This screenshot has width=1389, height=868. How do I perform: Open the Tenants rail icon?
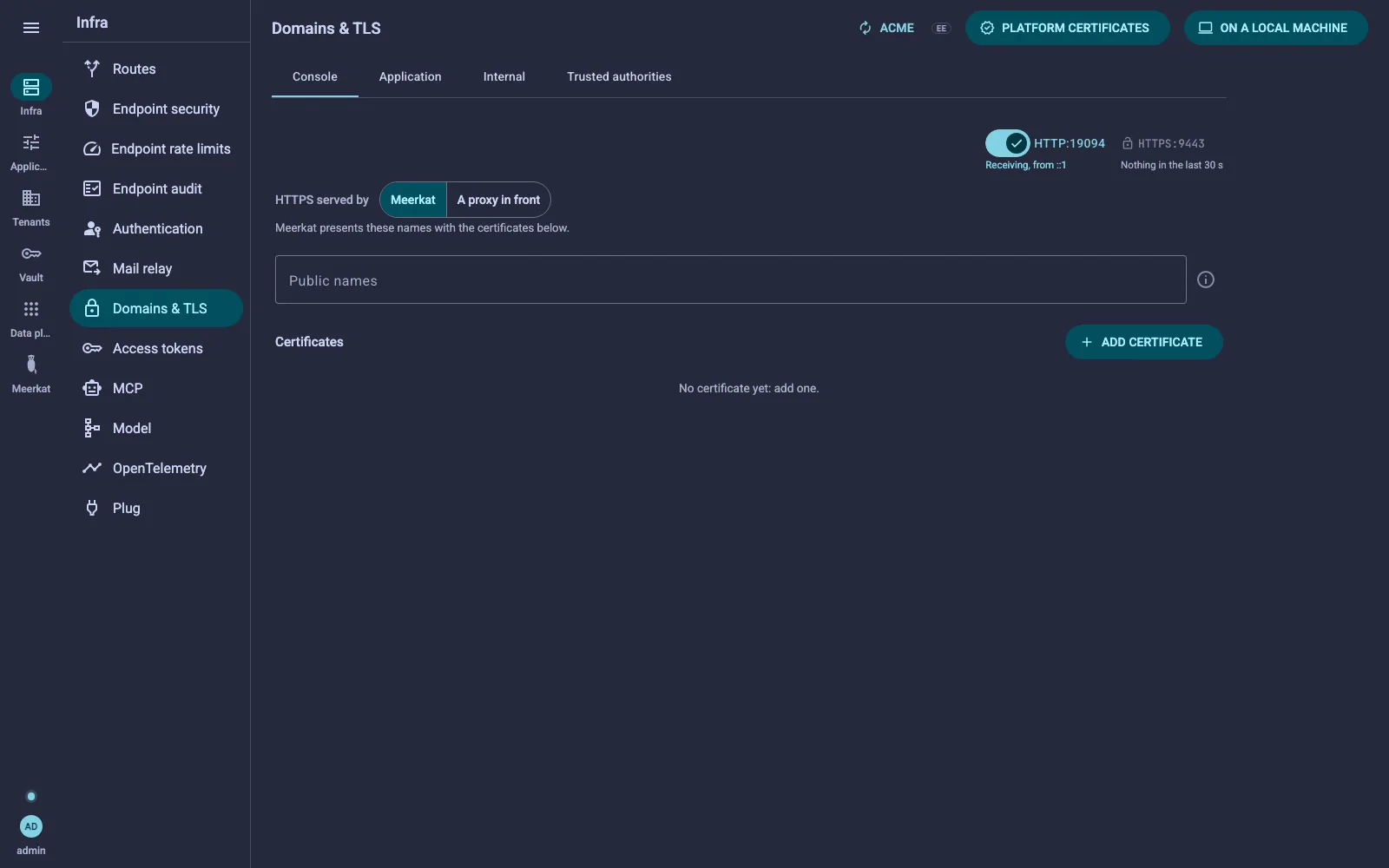click(31, 198)
